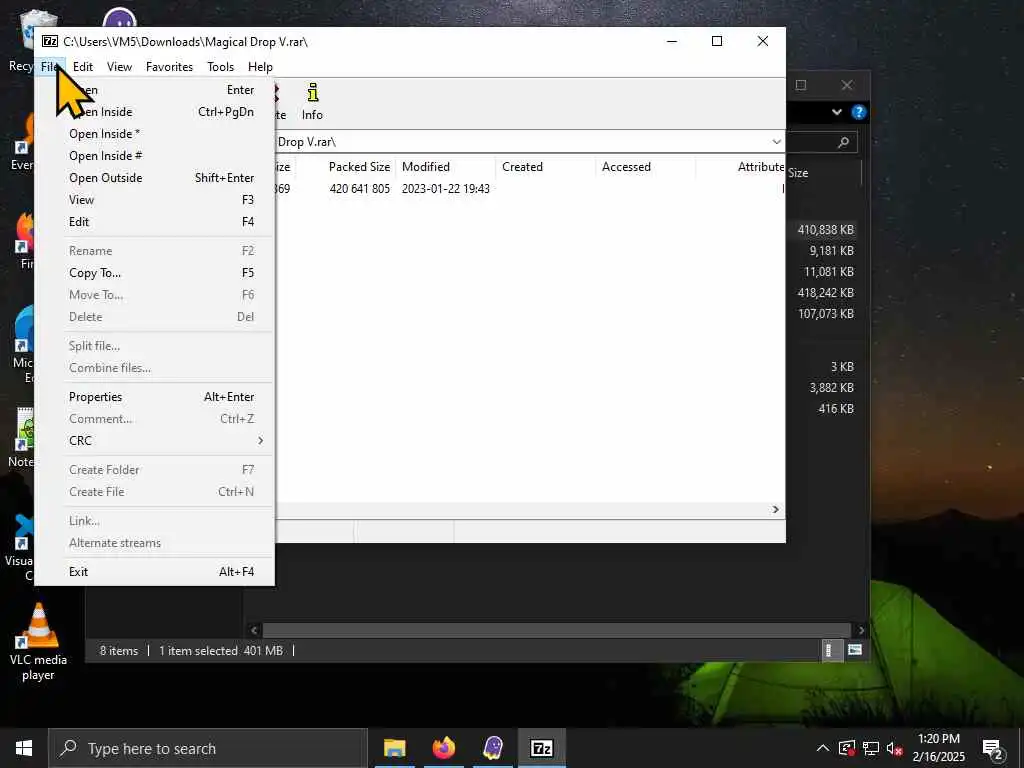Image resolution: width=1024 pixels, height=768 pixels.
Task: Click the help question mark in Explorer window
Action: [x=858, y=112]
